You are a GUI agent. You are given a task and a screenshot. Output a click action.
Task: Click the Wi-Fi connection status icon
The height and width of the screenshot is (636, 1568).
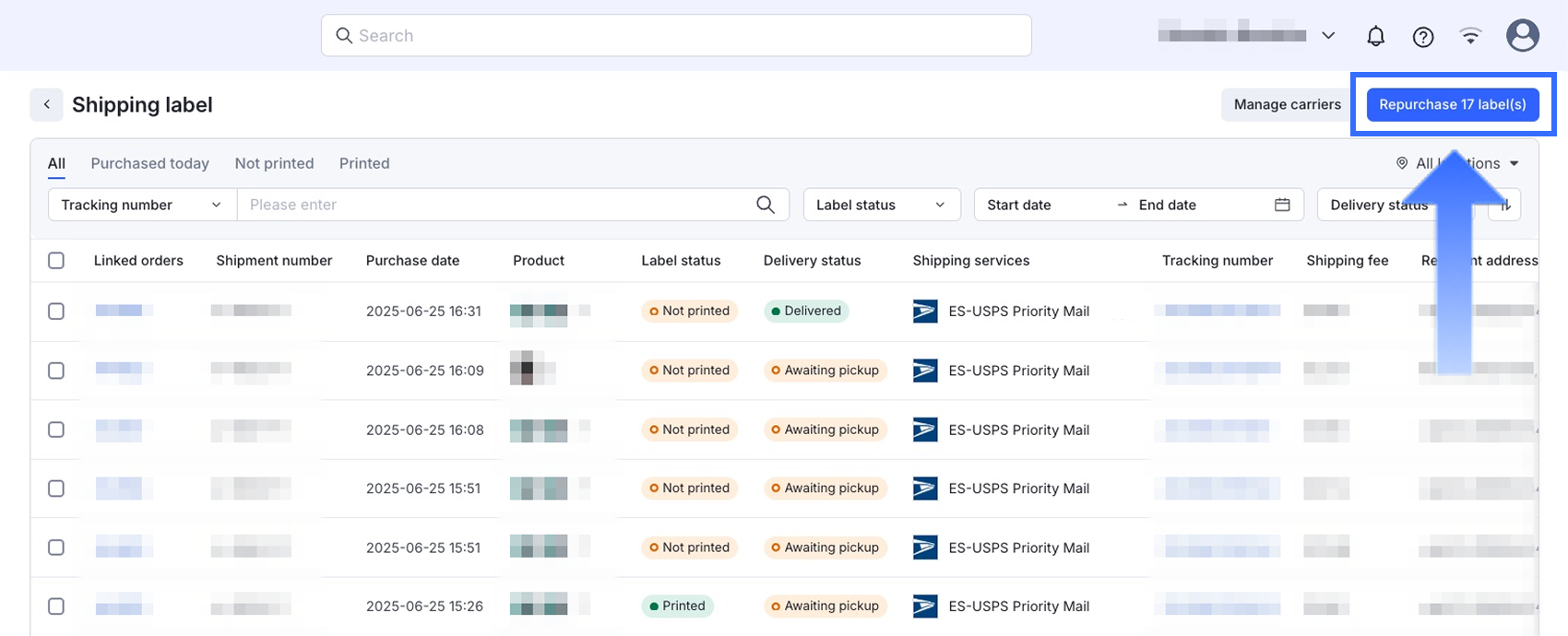[x=1470, y=36]
